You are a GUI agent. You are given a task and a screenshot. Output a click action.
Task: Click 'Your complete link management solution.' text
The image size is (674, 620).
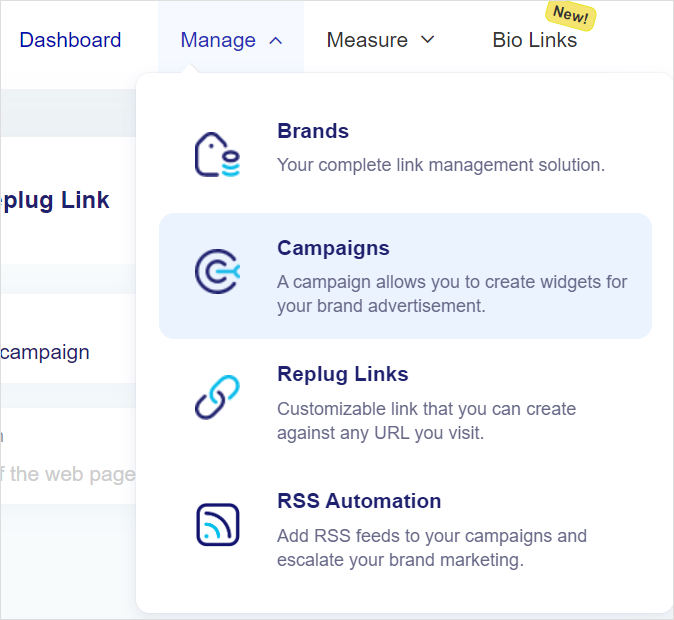[x=441, y=165]
